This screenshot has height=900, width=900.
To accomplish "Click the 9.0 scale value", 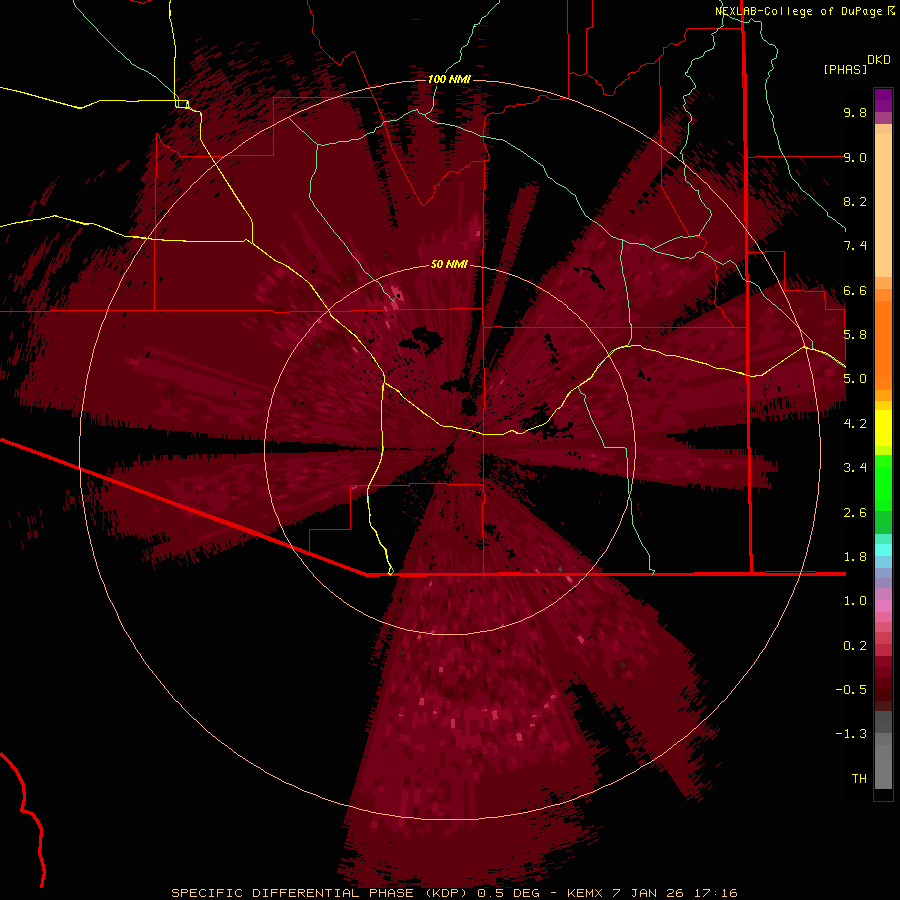I will click(x=855, y=157).
